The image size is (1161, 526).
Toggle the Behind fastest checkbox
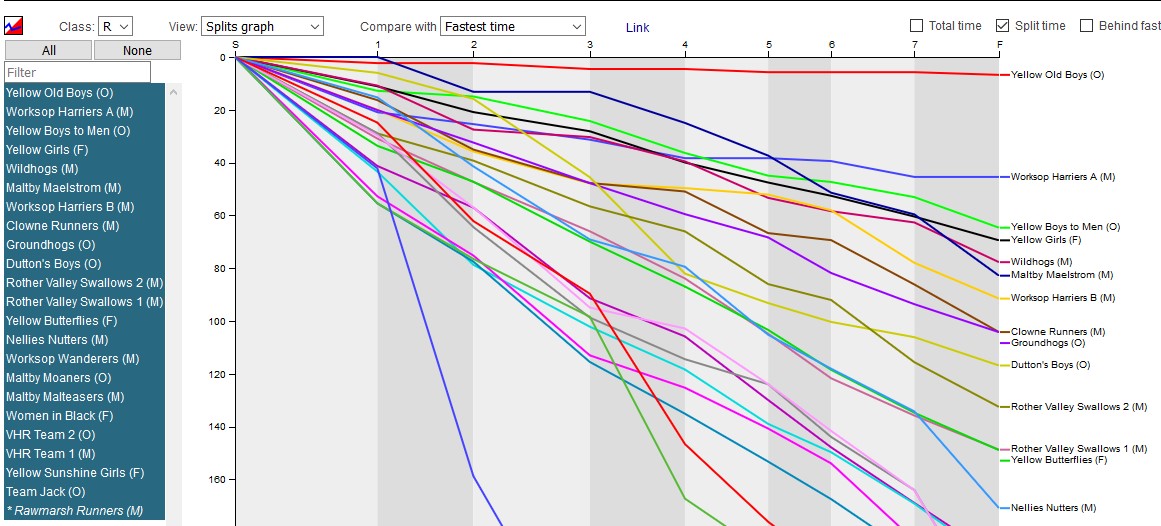point(1086,26)
